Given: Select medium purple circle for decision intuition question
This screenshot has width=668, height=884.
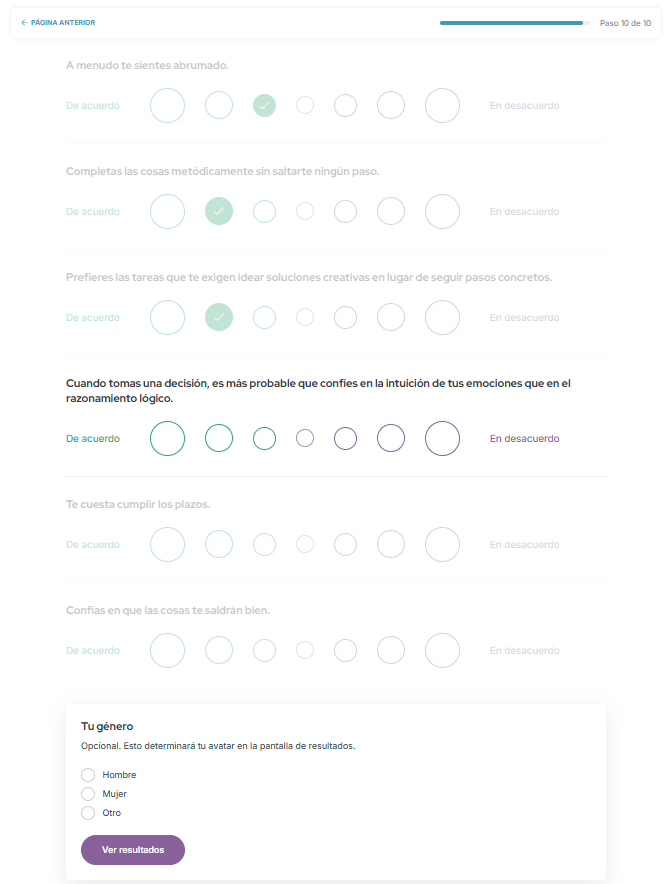Looking at the screenshot, I should click(391, 438).
